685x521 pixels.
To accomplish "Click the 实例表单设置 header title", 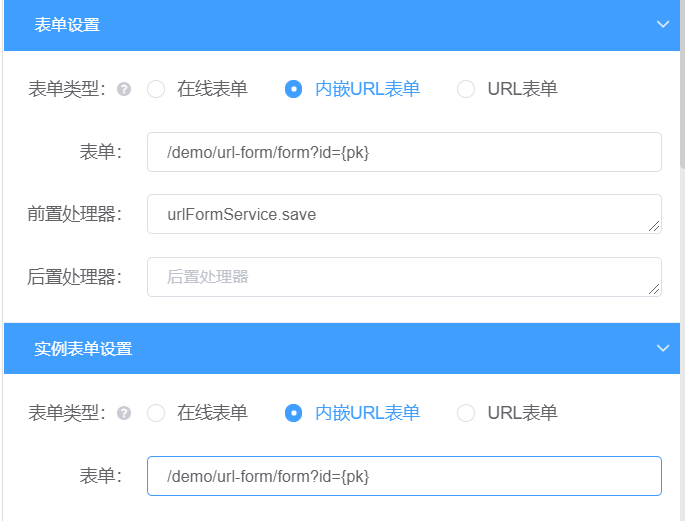I will 83,349.
